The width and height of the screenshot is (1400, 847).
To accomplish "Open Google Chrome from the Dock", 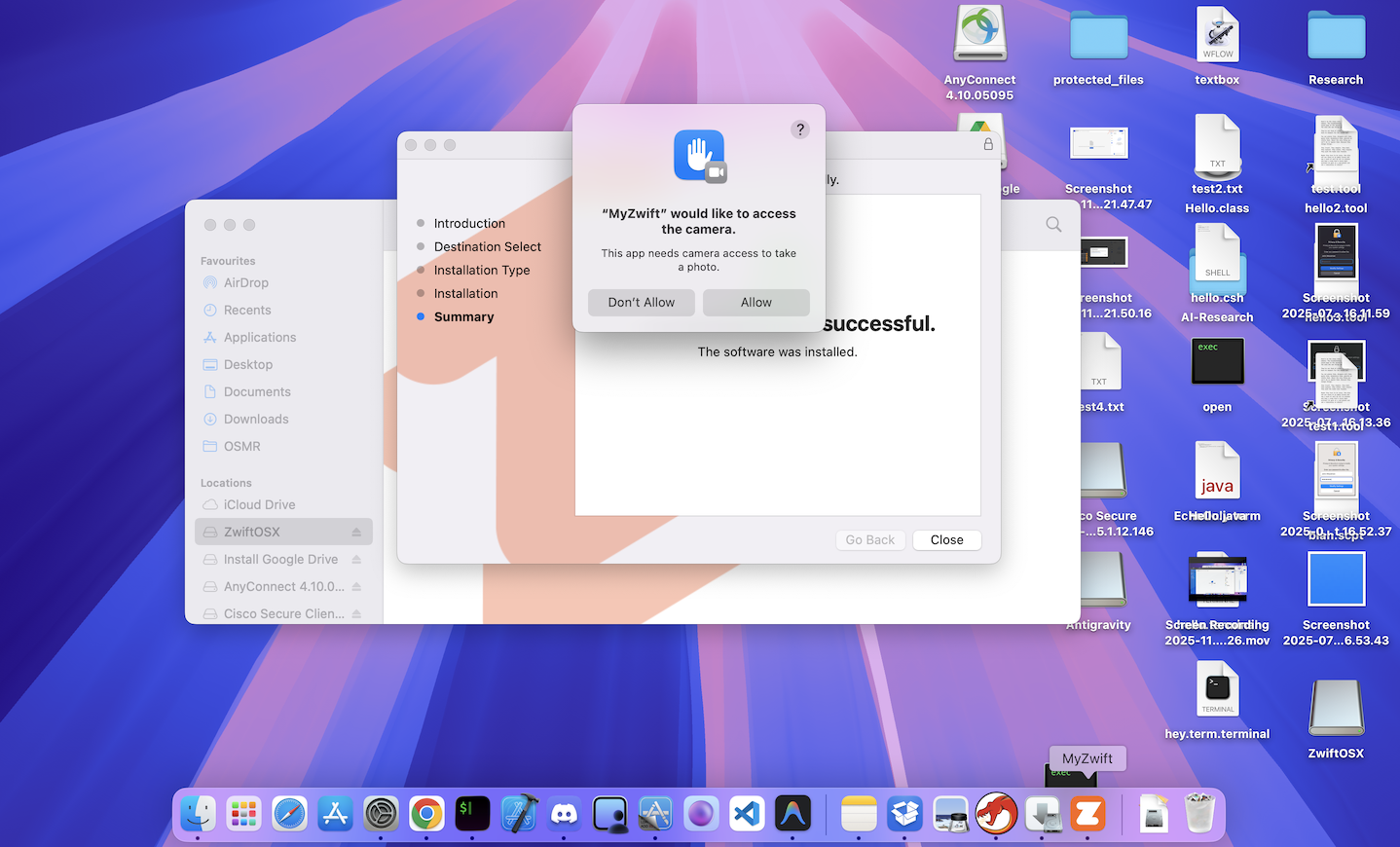I will pyautogui.click(x=426, y=814).
